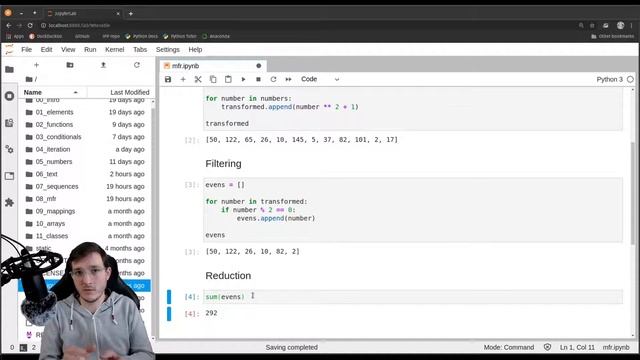This screenshot has height=360, width=640.
Task: Create a new folder in file browser
Action: [70, 65]
